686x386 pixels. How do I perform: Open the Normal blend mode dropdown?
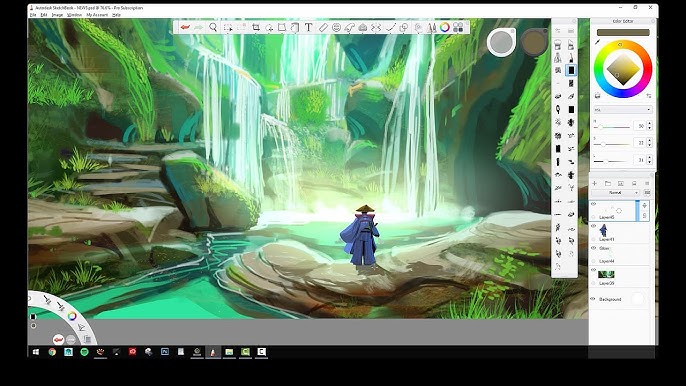pos(615,193)
